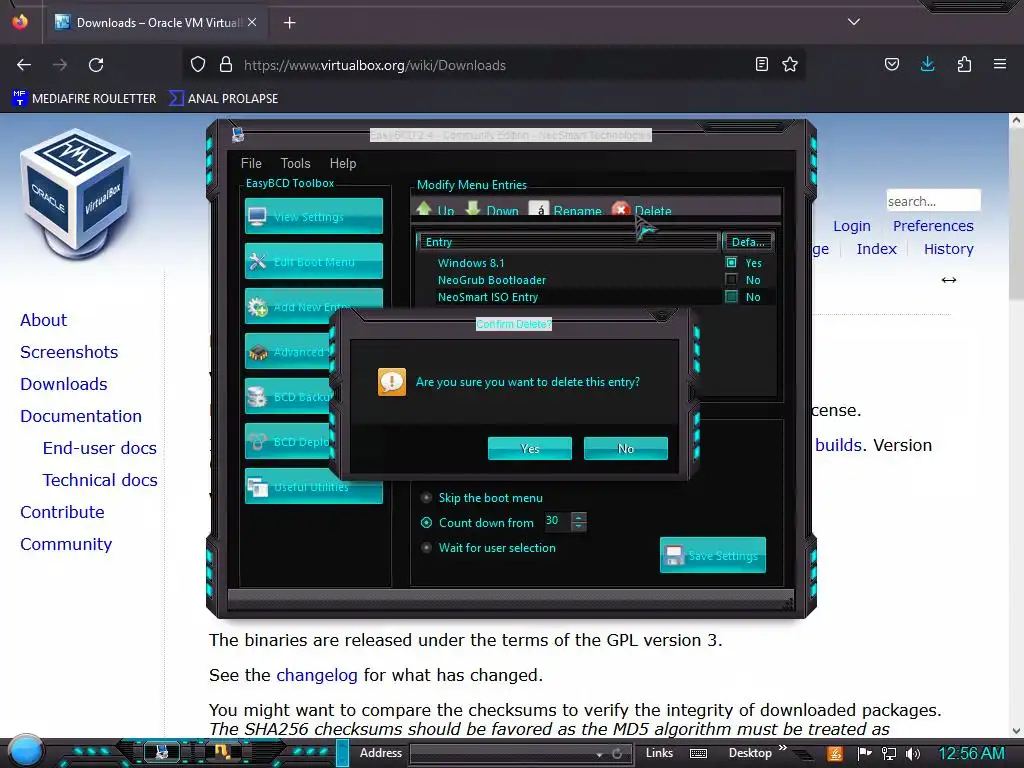
Task: Open Useful Utilities in toolbox
Action: (x=313, y=487)
